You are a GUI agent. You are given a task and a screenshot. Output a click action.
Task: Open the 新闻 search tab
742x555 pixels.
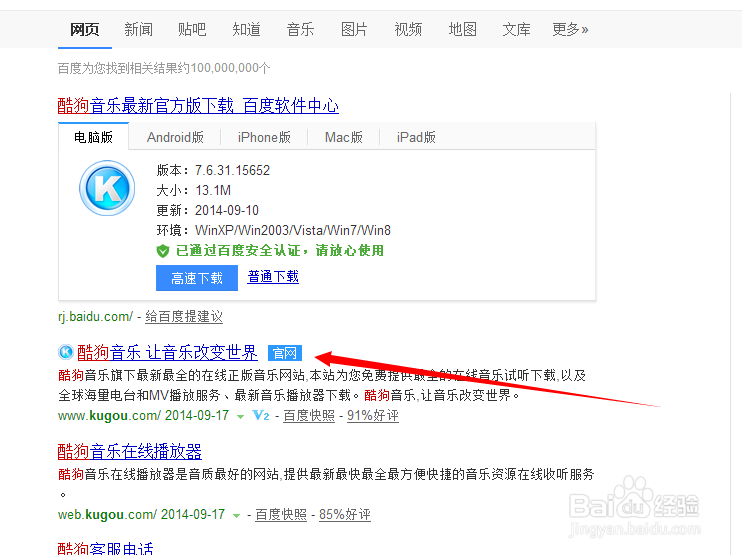pos(138,29)
